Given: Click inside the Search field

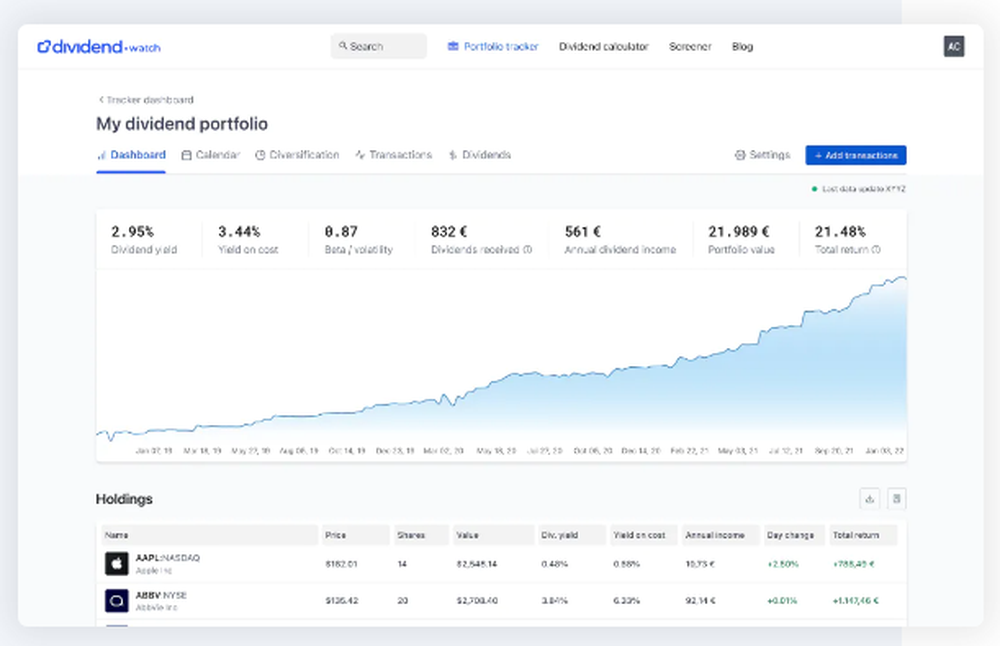Looking at the screenshot, I should (x=378, y=46).
